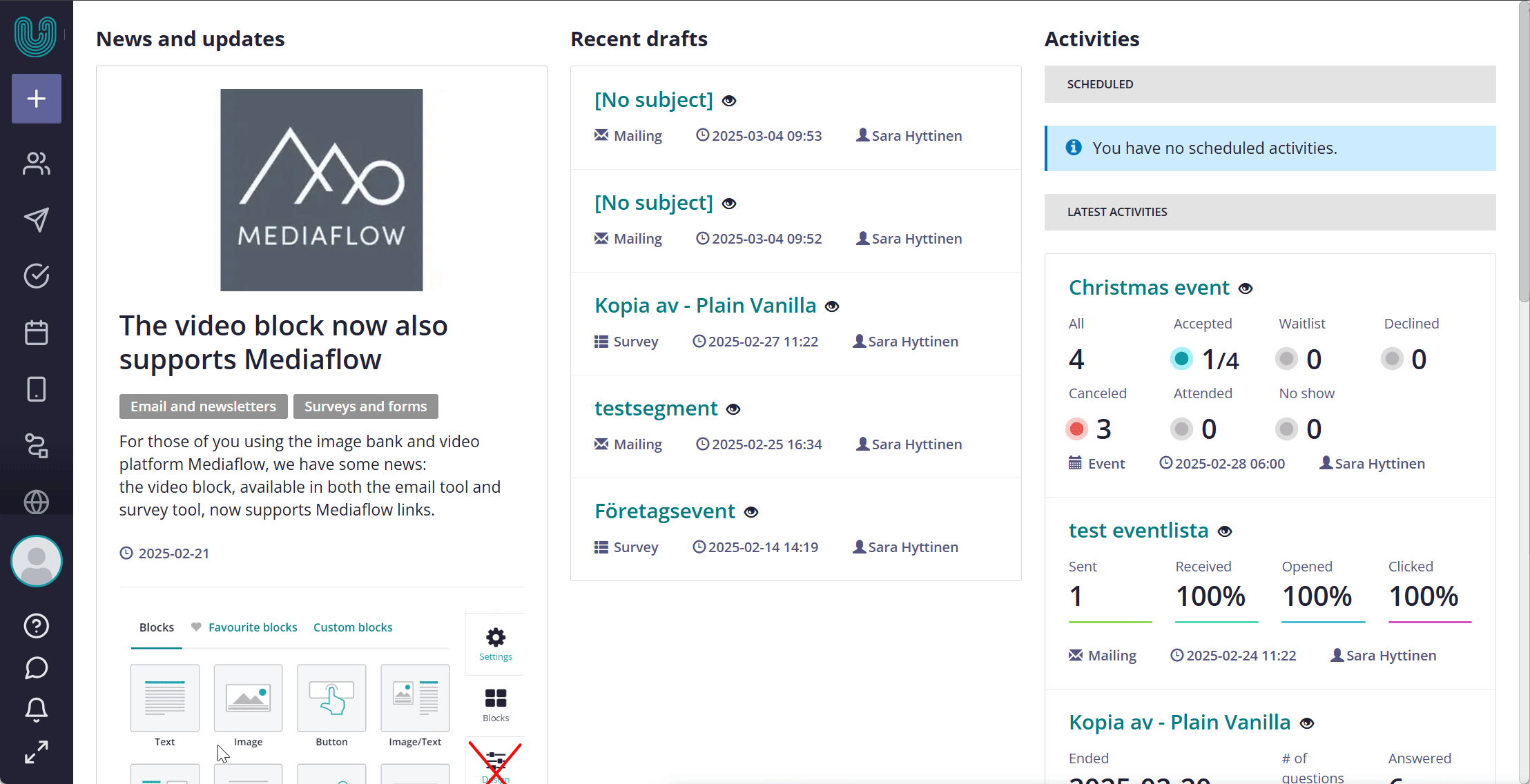Click the plus create-new button in sidebar

37,99
